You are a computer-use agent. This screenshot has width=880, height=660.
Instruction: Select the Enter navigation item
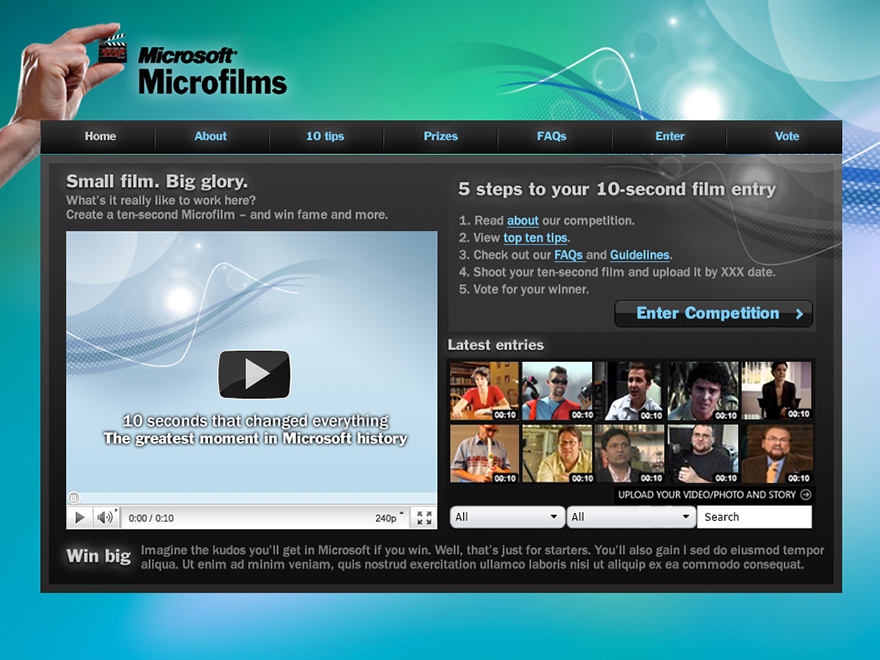coord(670,136)
